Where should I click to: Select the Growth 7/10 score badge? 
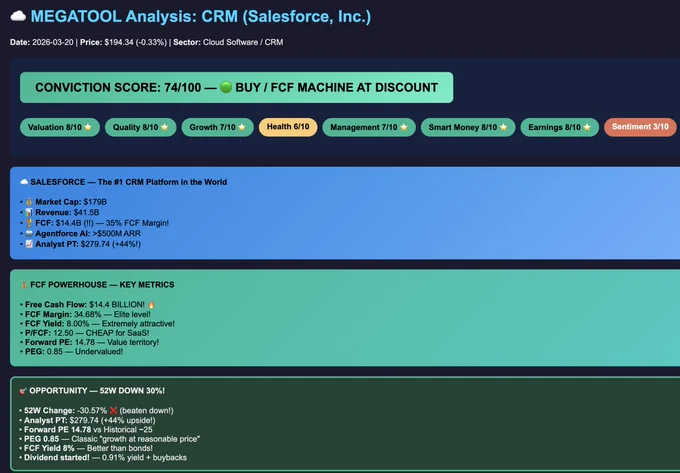tap(217, 127)
